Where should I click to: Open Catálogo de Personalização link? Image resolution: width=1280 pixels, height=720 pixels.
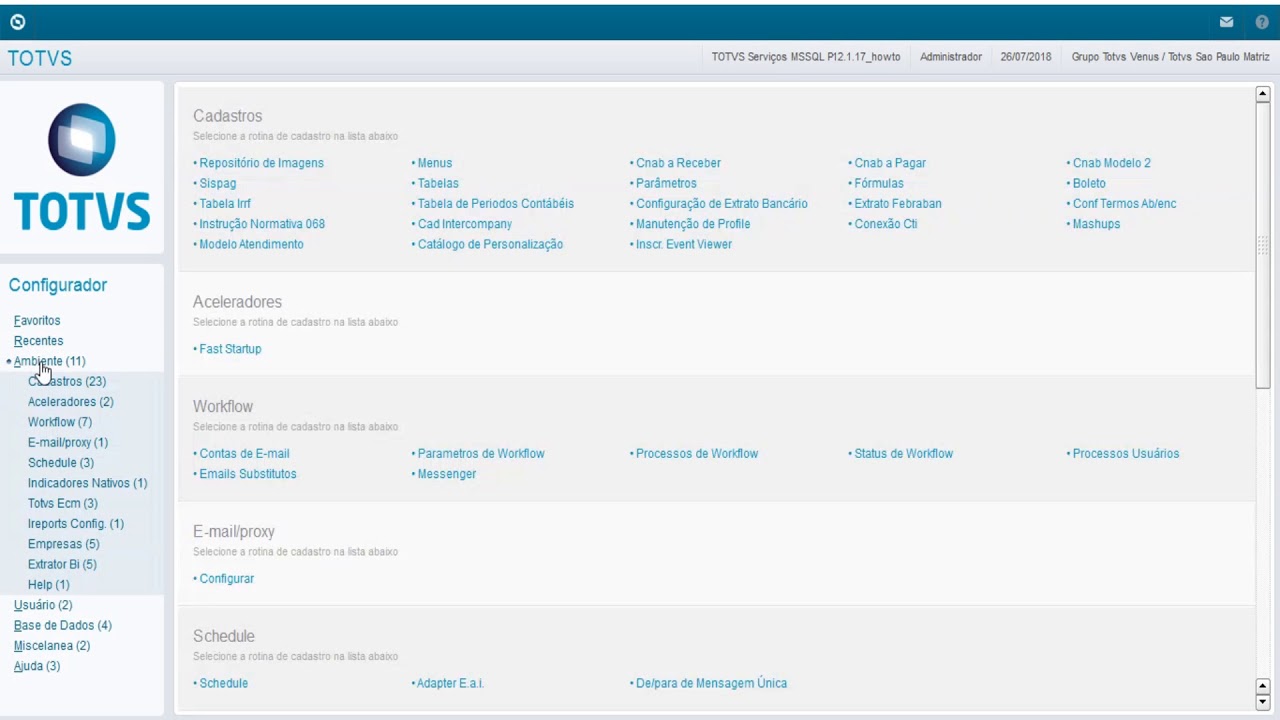[x=490, y=244]
